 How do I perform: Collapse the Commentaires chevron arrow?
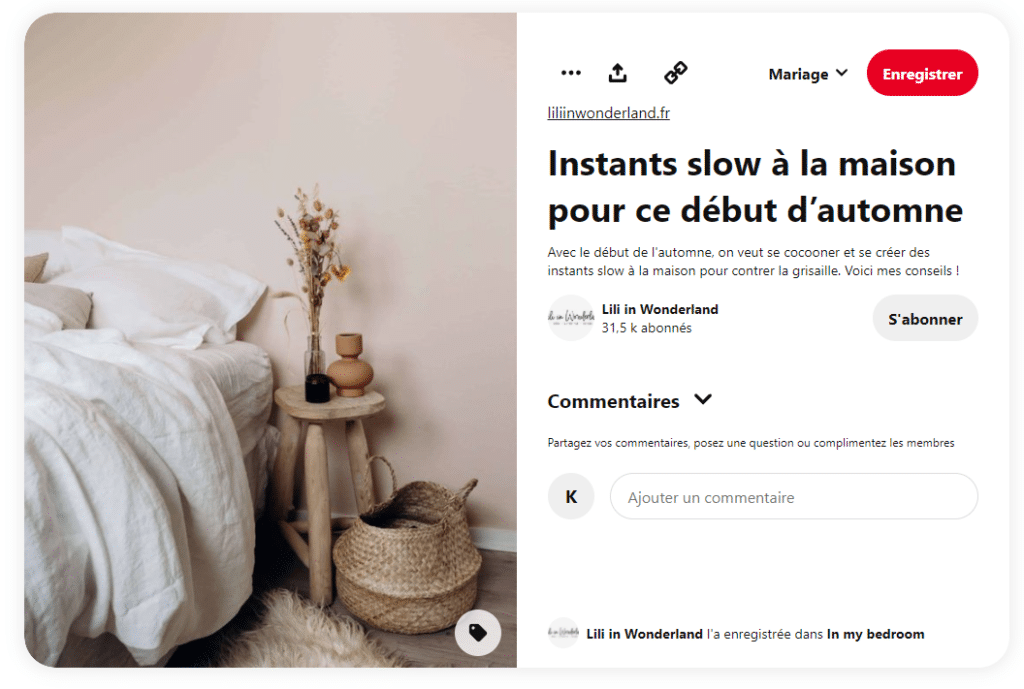coord(703,399)
